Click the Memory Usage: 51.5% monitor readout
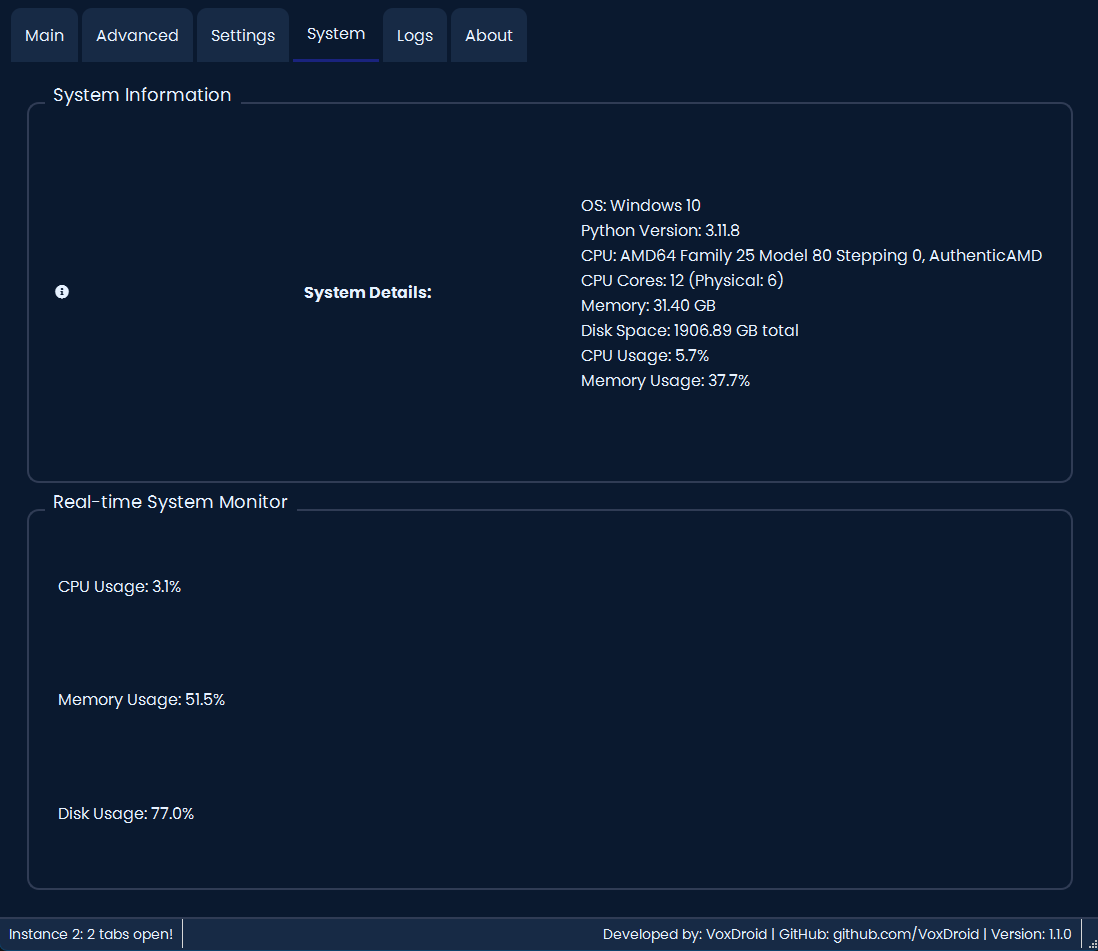This screenshot has height=951, width=1098. [x=142, y=699]
